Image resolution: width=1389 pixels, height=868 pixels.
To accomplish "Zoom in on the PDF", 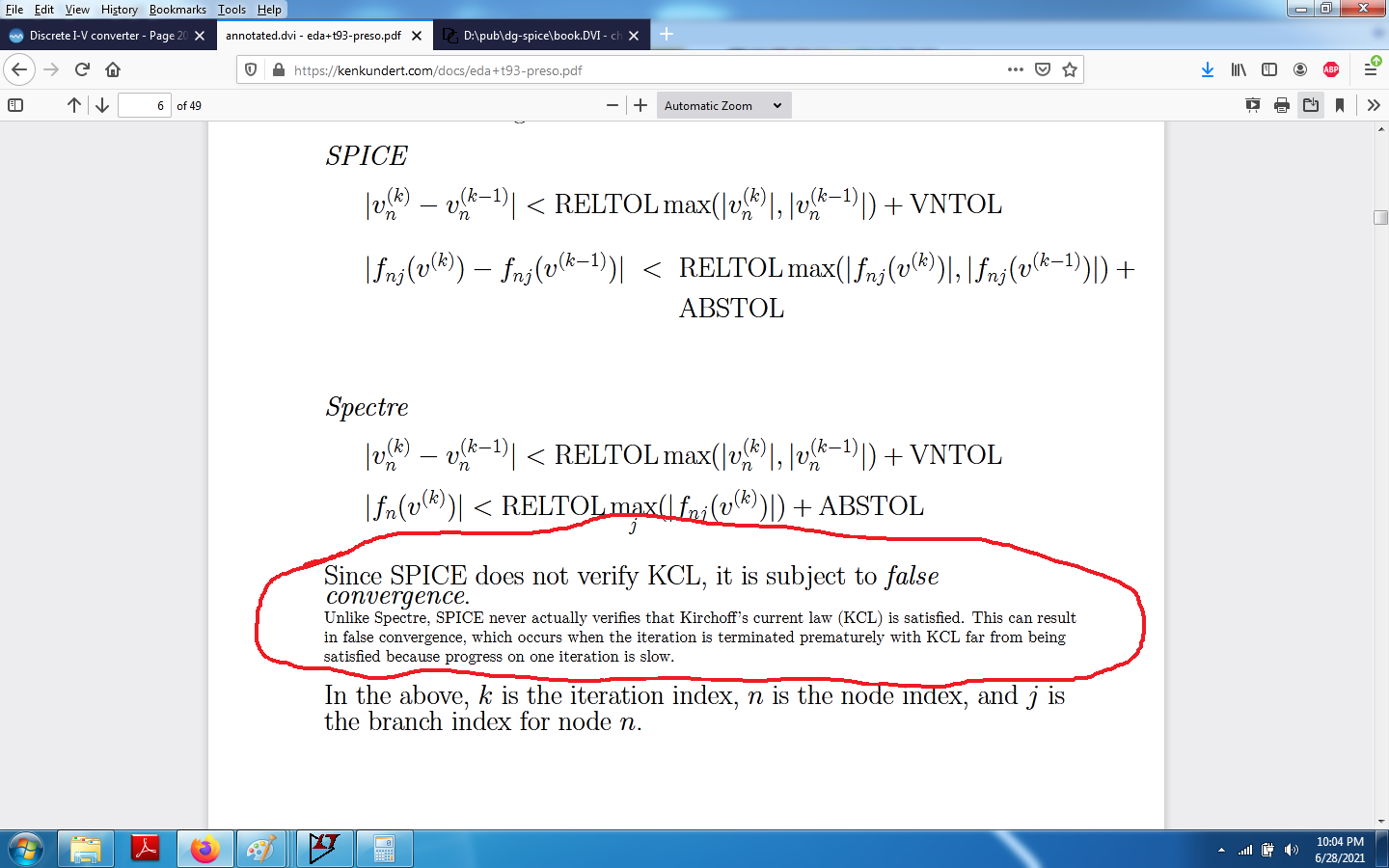I will click(640, 105).
